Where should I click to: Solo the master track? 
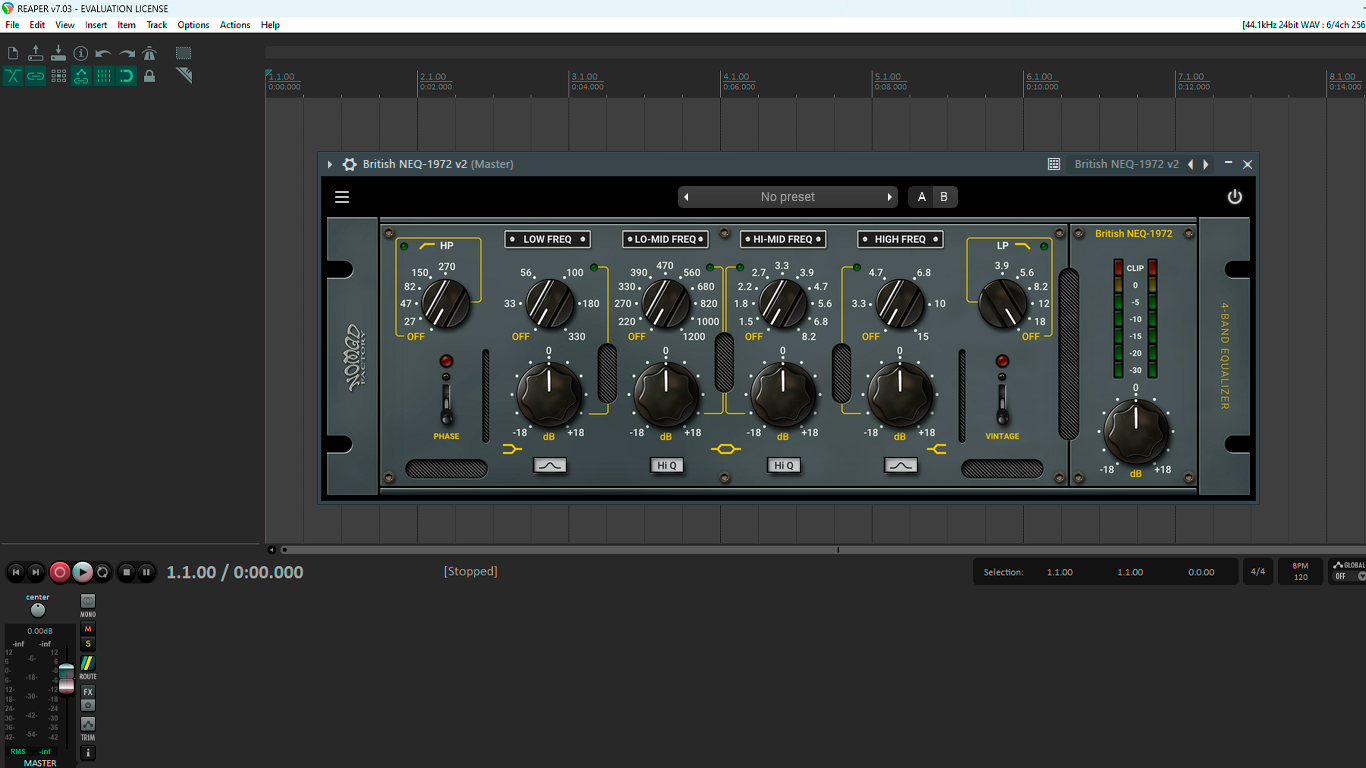tap(88, 644)
